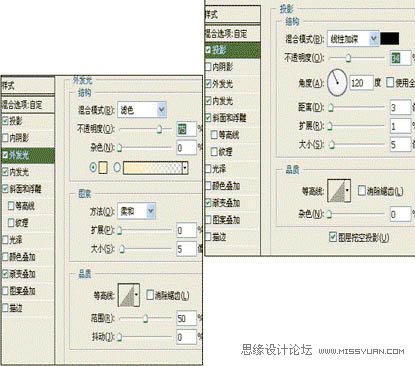Click the 不透明度 value field in Drop Shadow dialog
The height and width of the screenshot is (366, 415).
pos(400,58)
